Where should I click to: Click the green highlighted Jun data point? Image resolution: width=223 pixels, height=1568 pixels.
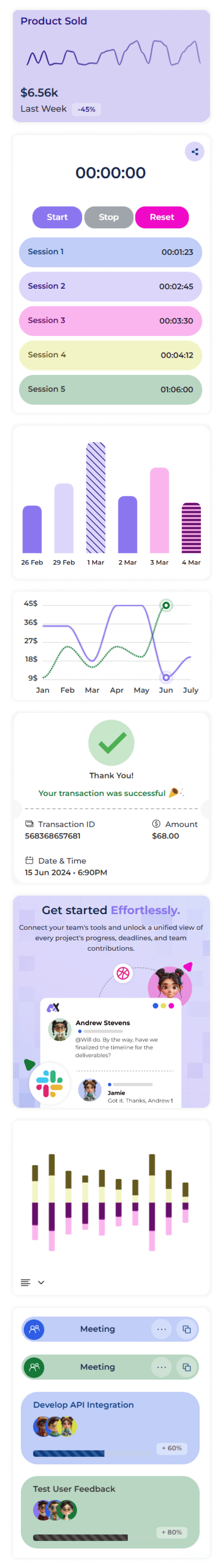(x=166, y=605)
